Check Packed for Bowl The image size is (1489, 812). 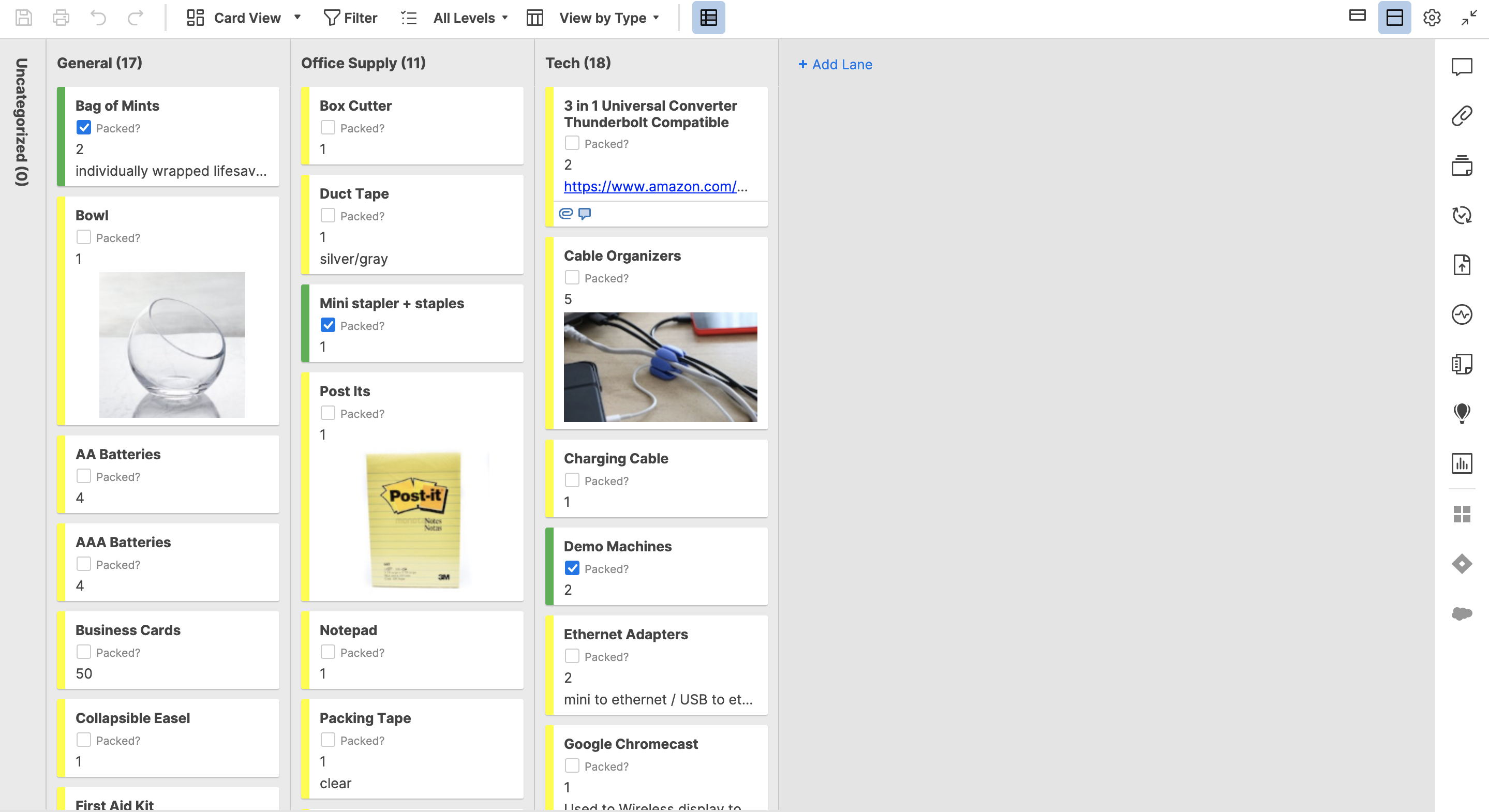click(x=84, y=237)
